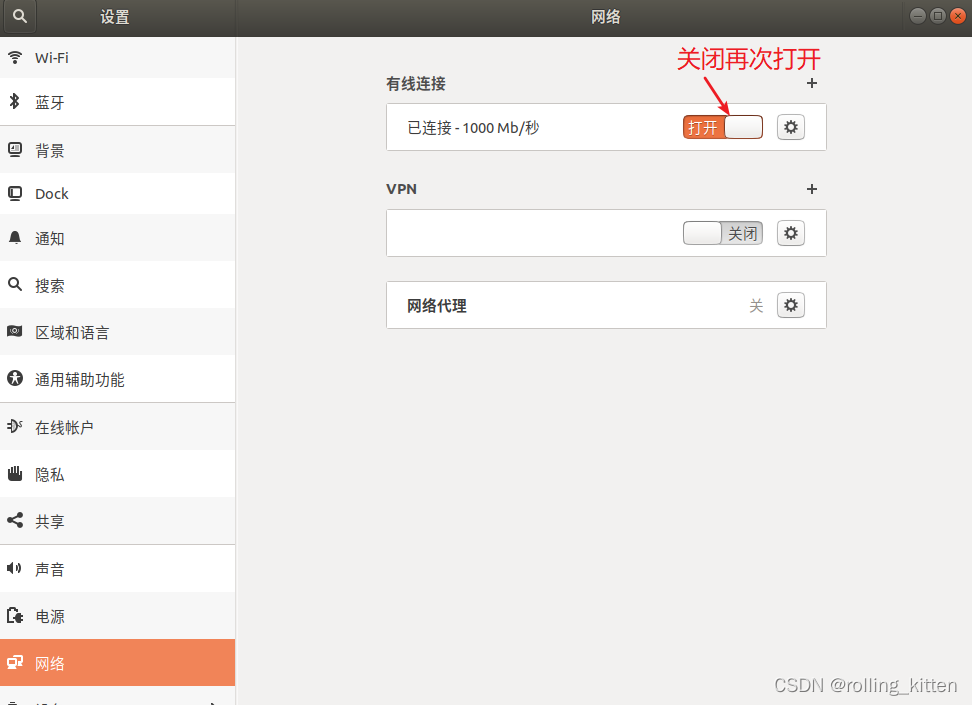
Task: Click the 网络 window title
Action: point(605,17)
